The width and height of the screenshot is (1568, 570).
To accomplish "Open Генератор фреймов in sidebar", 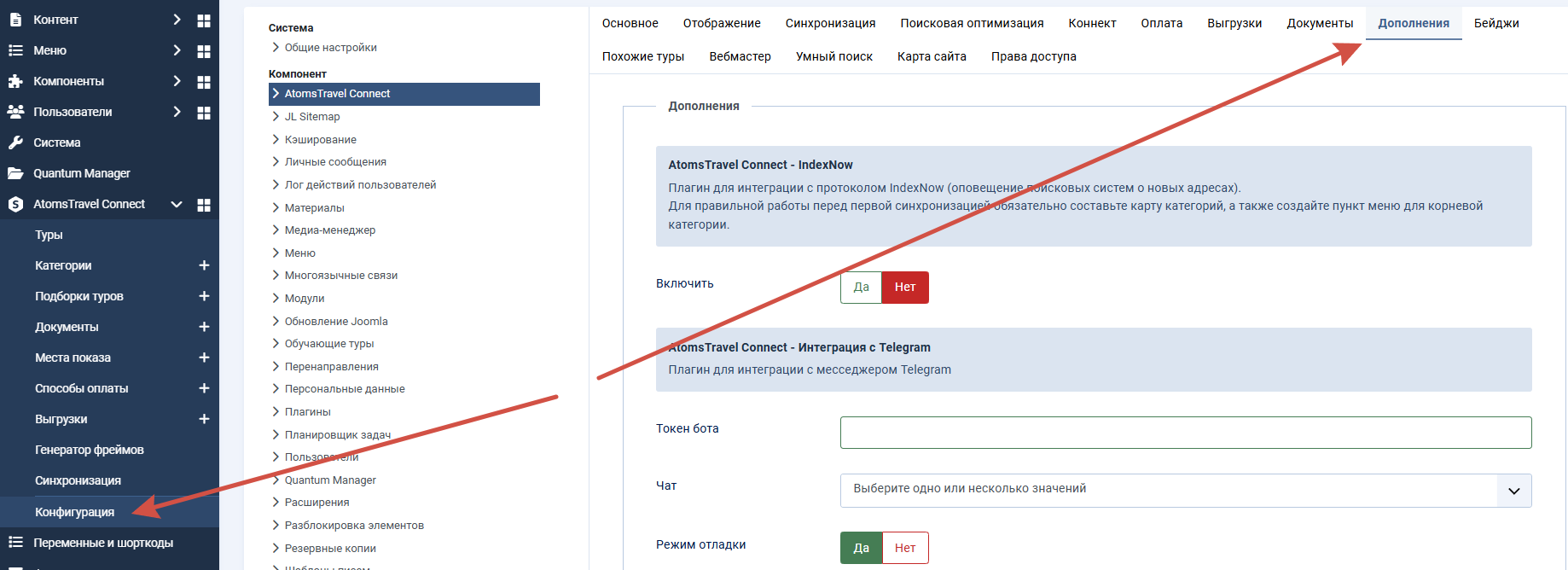I will click(89, 450).
